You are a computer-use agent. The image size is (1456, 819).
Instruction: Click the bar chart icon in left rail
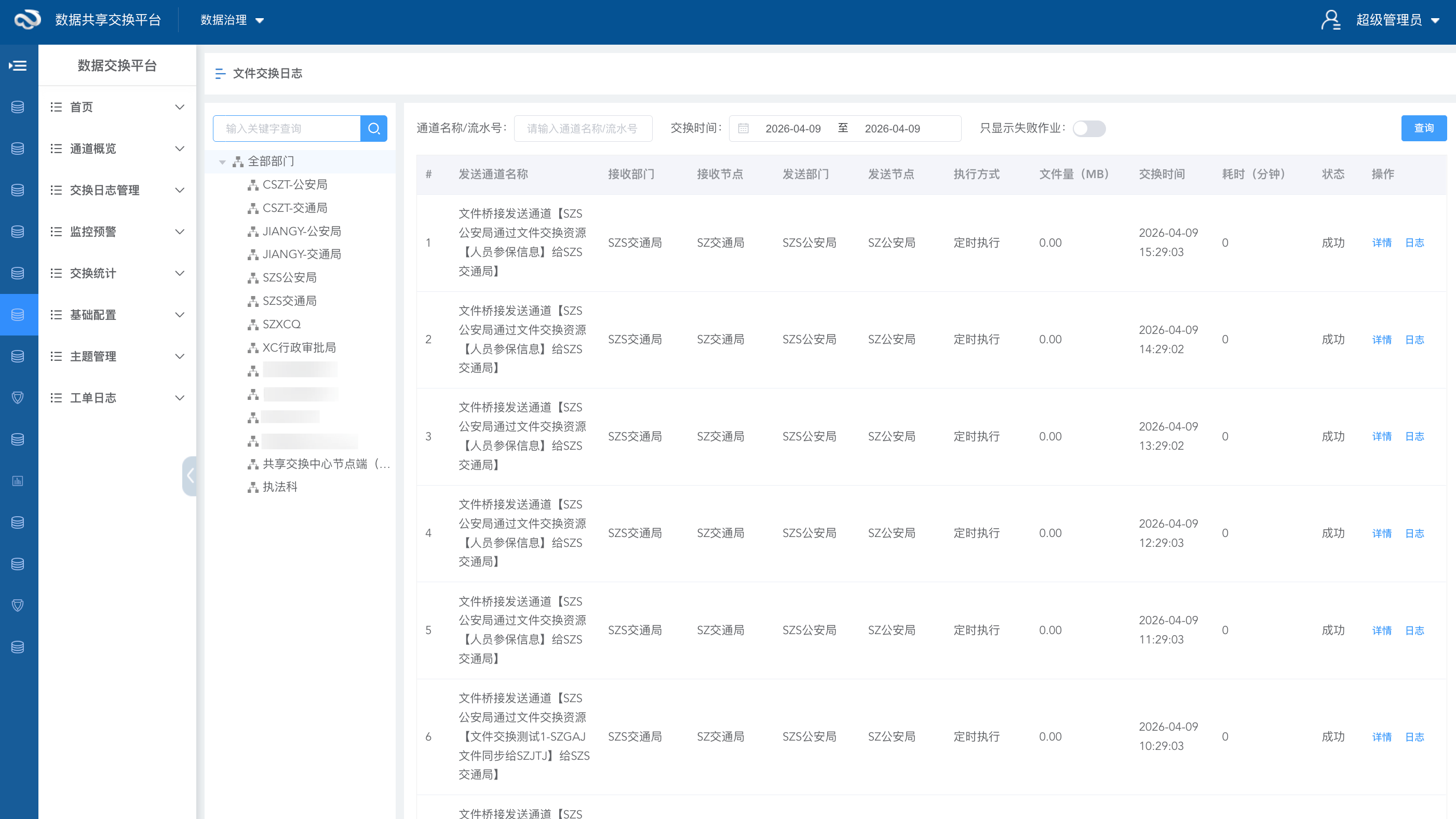[x=18, y=481]
